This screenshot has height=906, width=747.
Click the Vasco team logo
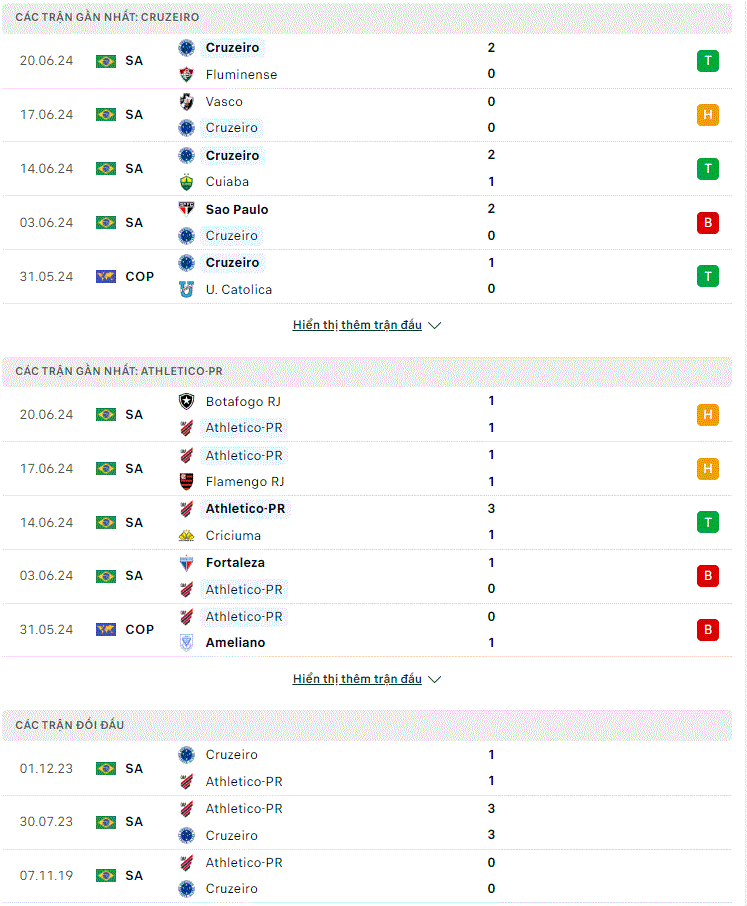[x=186, y=102]
